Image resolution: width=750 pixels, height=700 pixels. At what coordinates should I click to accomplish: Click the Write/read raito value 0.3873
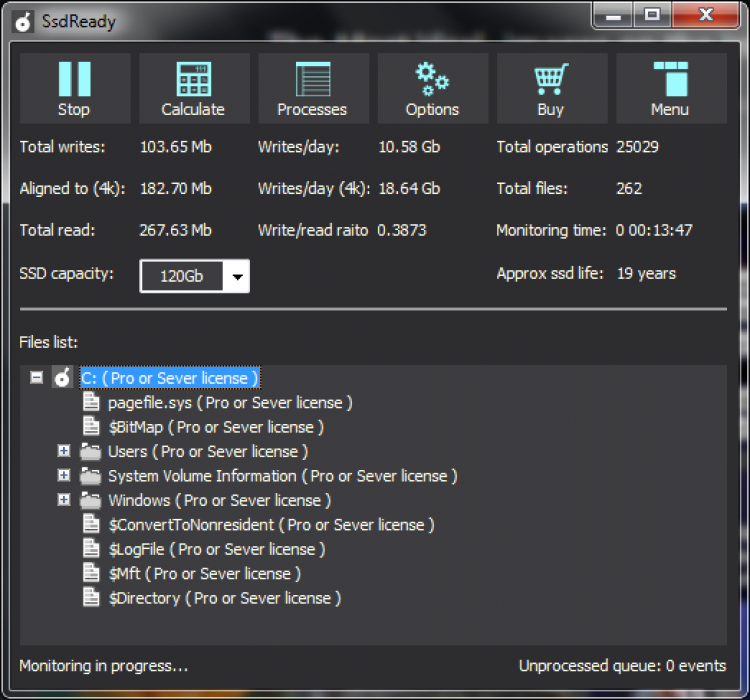click(402, 230)
